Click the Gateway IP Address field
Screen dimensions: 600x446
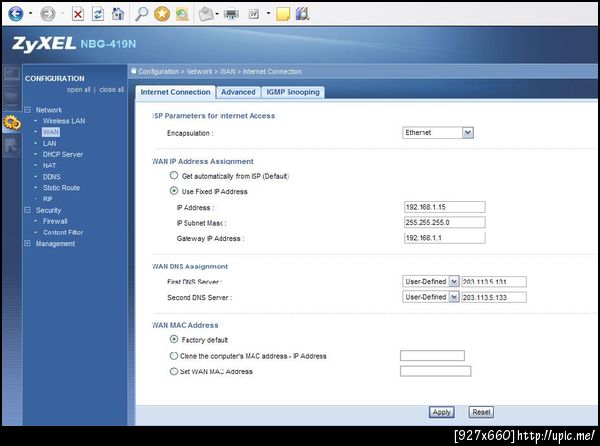pos(445,238)
